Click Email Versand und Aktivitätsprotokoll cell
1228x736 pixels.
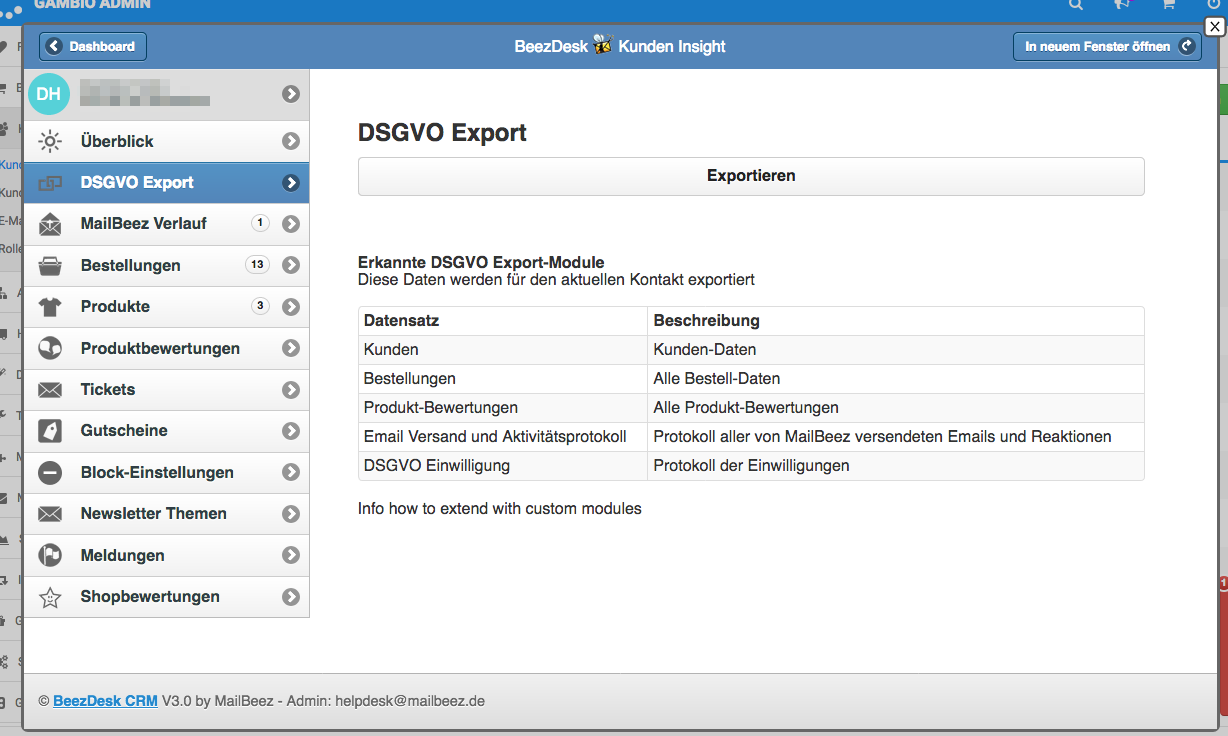pos(503,437)
